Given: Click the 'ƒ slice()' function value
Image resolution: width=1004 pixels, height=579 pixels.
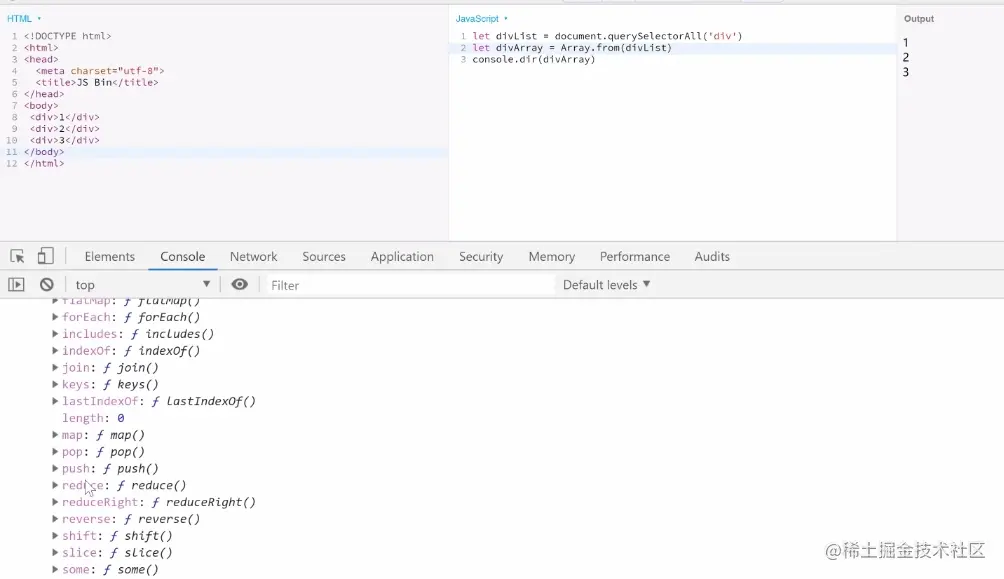Looking at the screenshot, I should pos(141,552).
